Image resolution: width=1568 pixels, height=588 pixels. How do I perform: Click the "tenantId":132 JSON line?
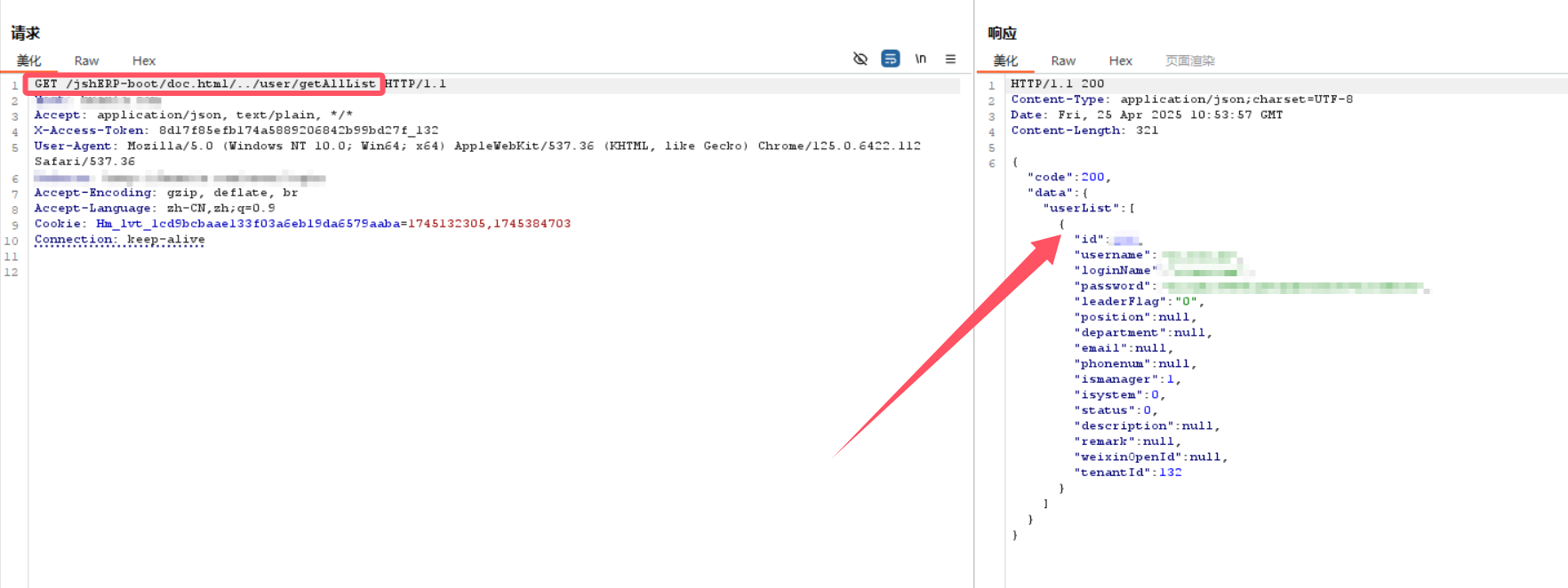1128,473
